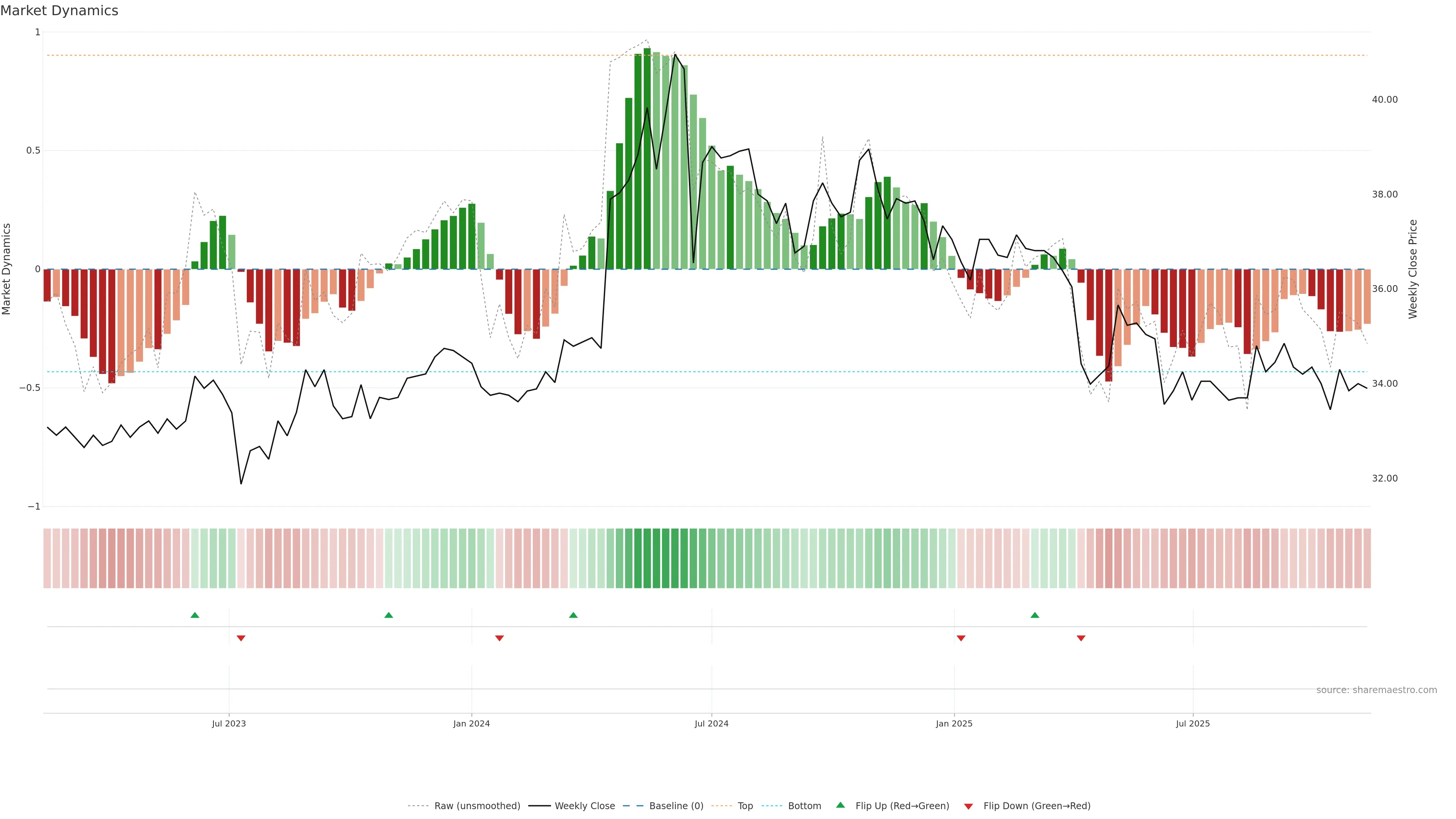
Task: Click the last green flip-up marker after Jan 2025
Action: 1034,615
